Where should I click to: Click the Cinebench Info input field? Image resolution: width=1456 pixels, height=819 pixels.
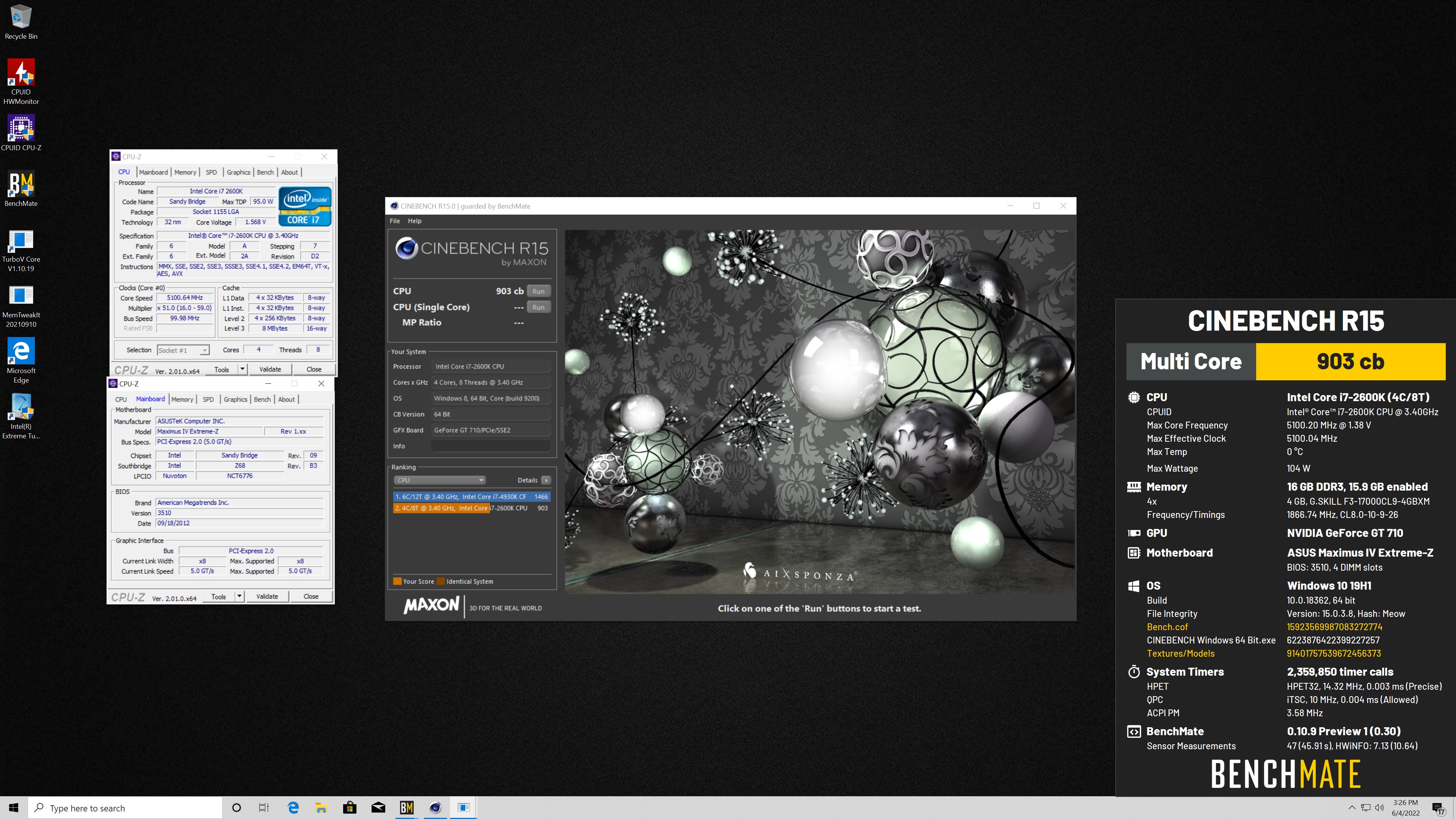[491, 446]
